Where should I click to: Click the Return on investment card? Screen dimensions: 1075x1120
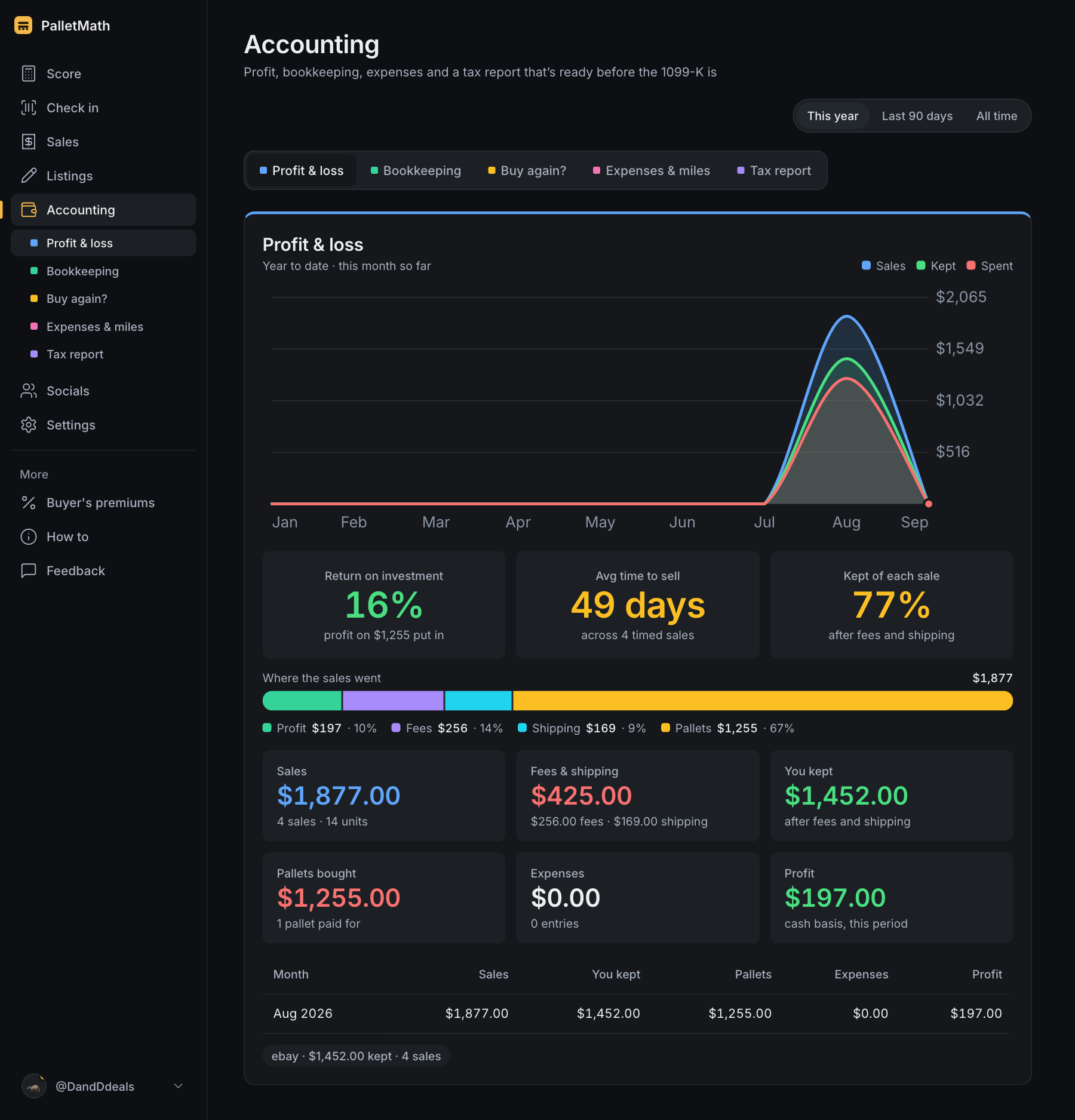pos(384,605)
